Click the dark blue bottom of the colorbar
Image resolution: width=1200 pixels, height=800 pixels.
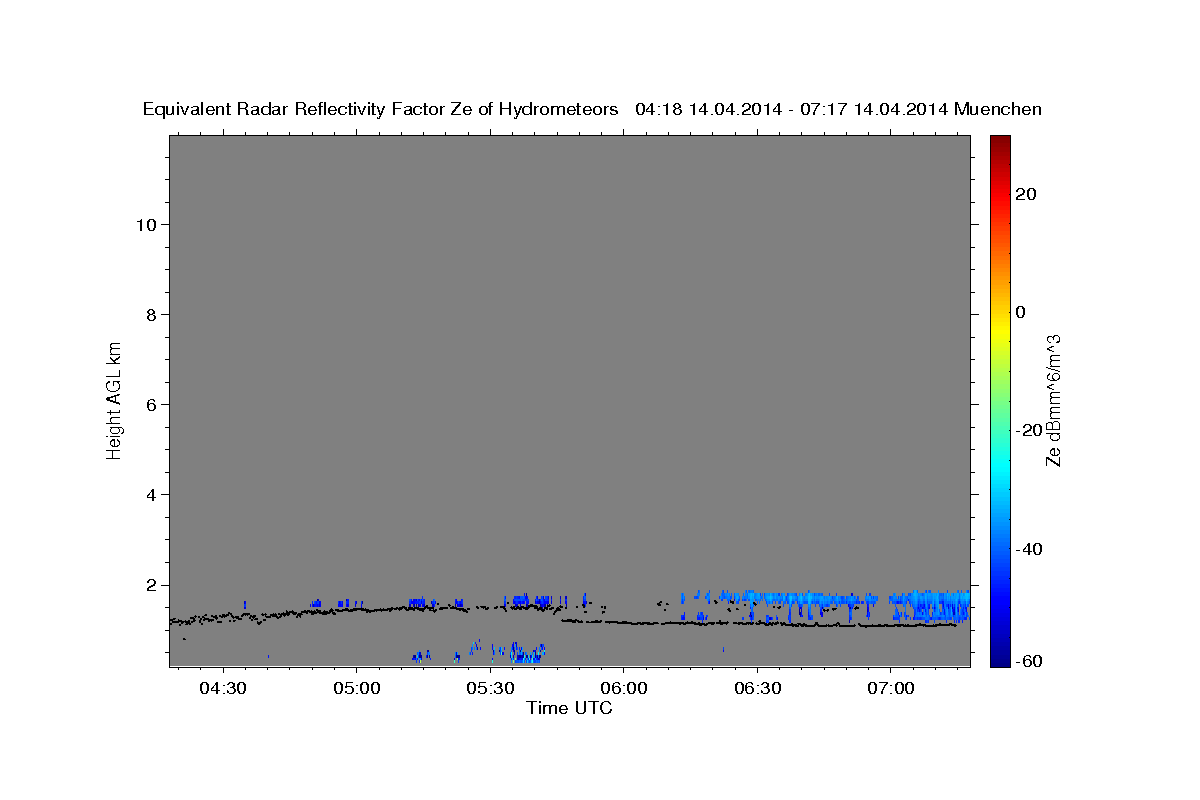999,658
